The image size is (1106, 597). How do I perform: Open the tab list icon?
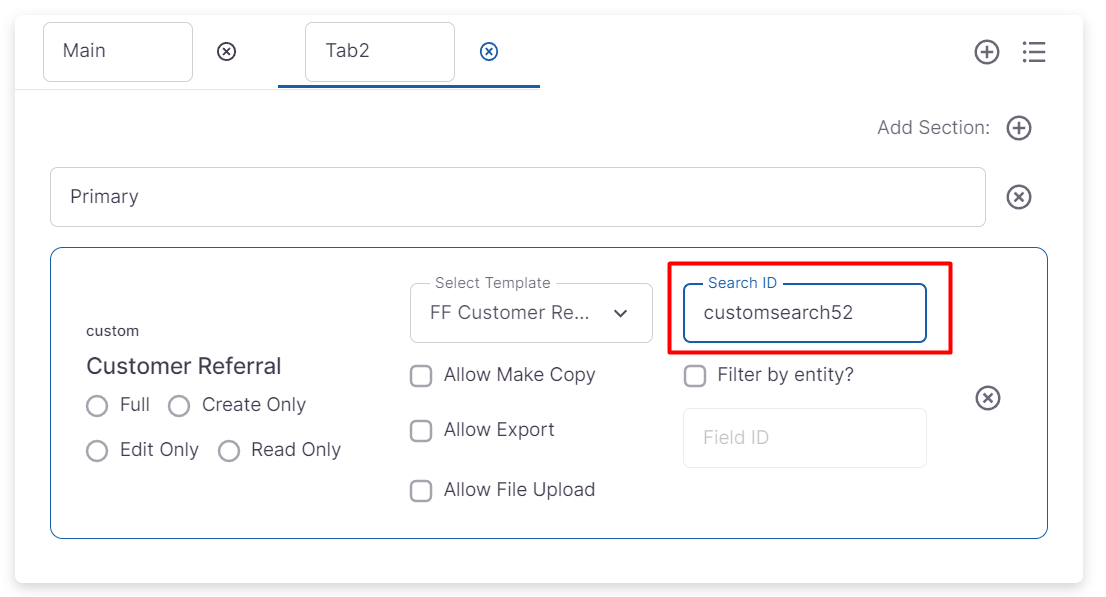click(1034, 52)
